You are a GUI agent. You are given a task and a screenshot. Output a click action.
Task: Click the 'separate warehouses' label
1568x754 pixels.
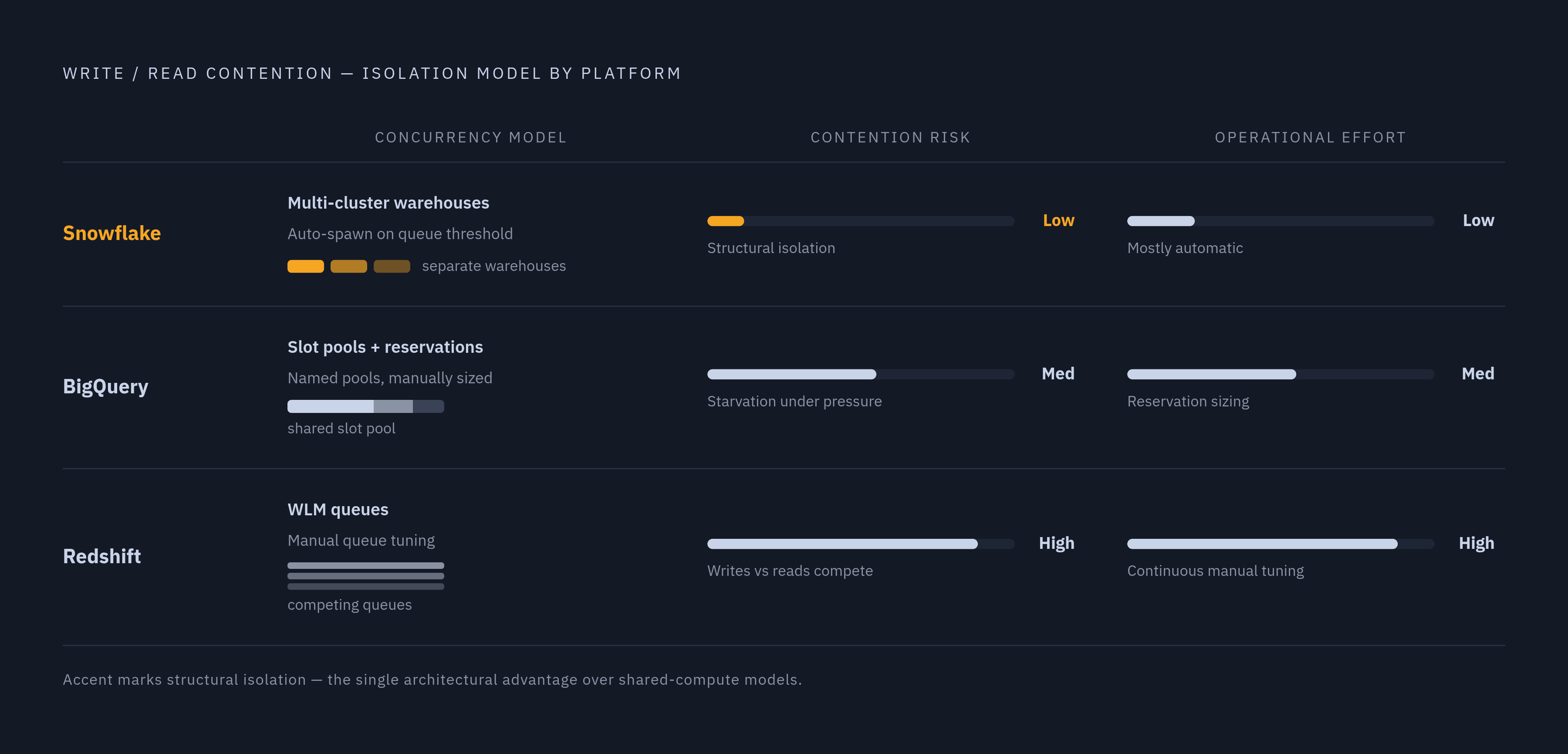(x=493, y=266)
